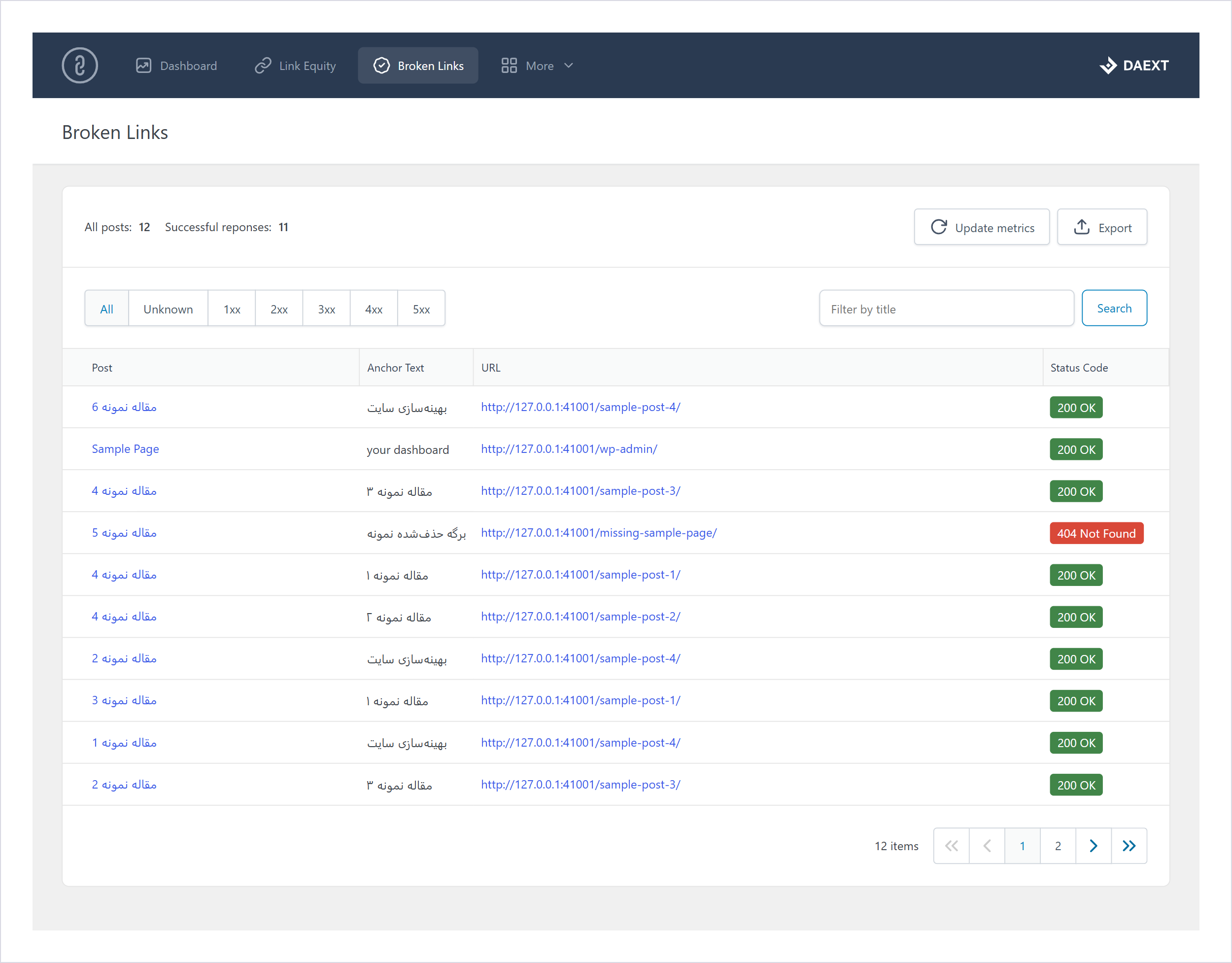Go to previous page arrow
The image size is (1232, 963).
click(987, 846)
